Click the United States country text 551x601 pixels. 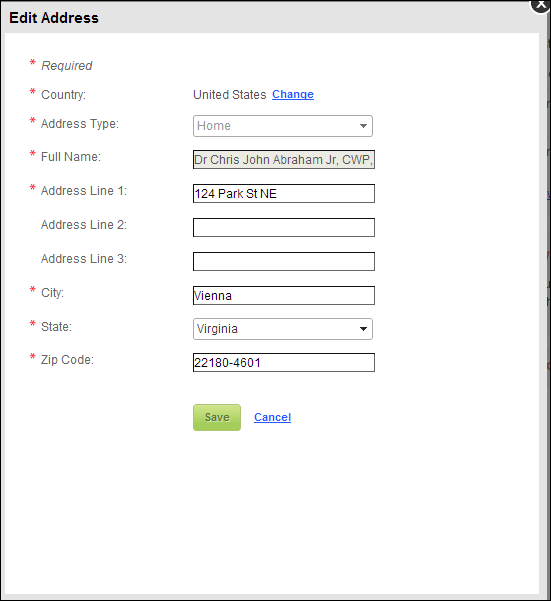(x=230, y=94)
